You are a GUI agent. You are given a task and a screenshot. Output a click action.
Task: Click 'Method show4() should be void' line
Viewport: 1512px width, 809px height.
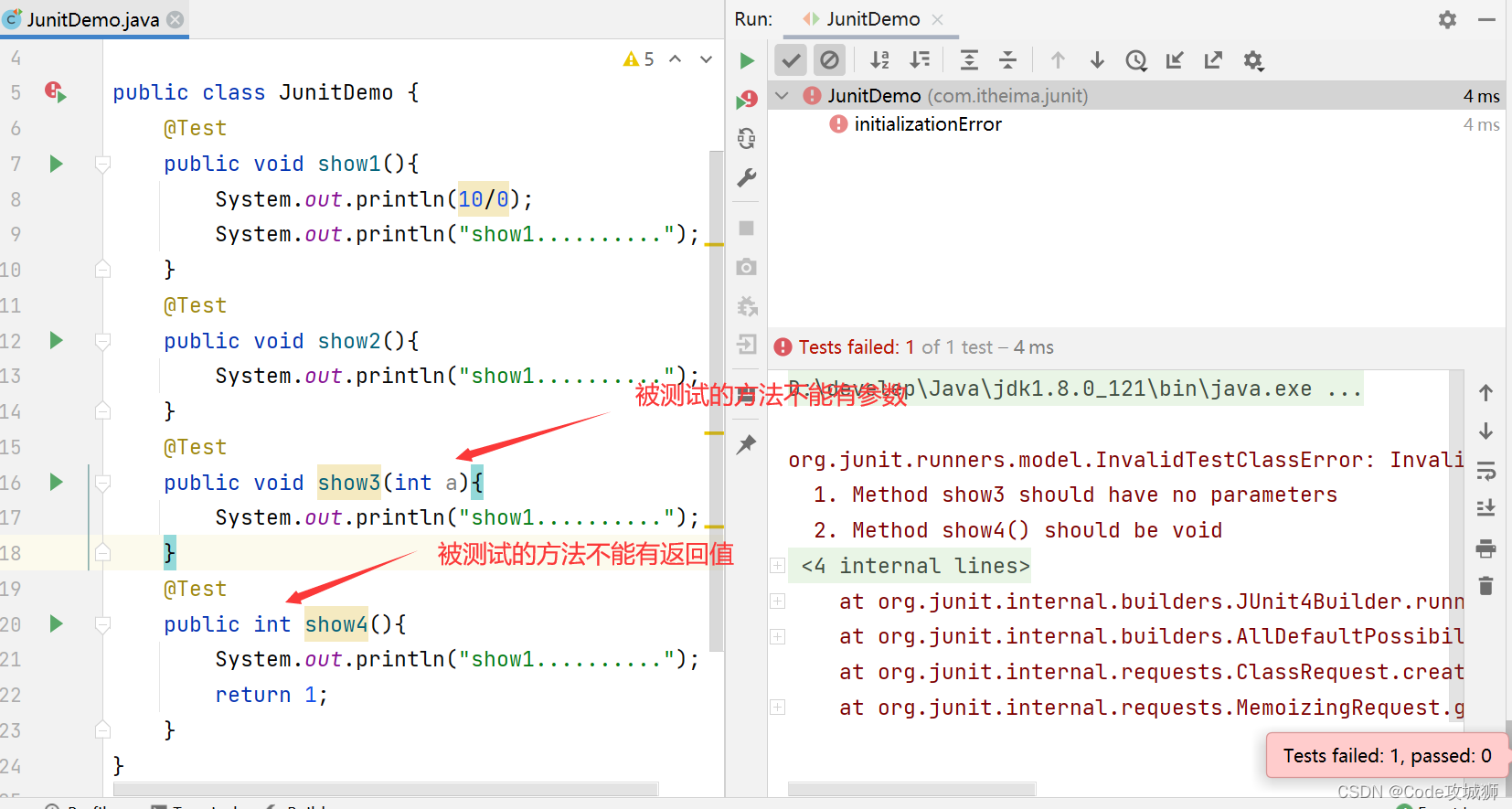pyautogui.click(x=1017, y=530)
